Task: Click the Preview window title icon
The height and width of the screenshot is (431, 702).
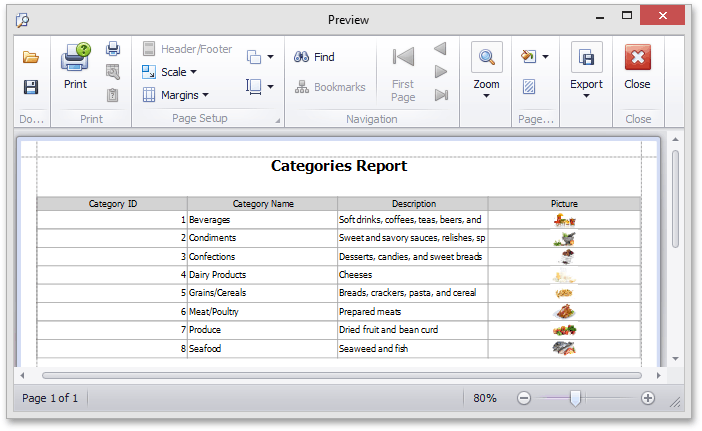Action: [22, 20]
